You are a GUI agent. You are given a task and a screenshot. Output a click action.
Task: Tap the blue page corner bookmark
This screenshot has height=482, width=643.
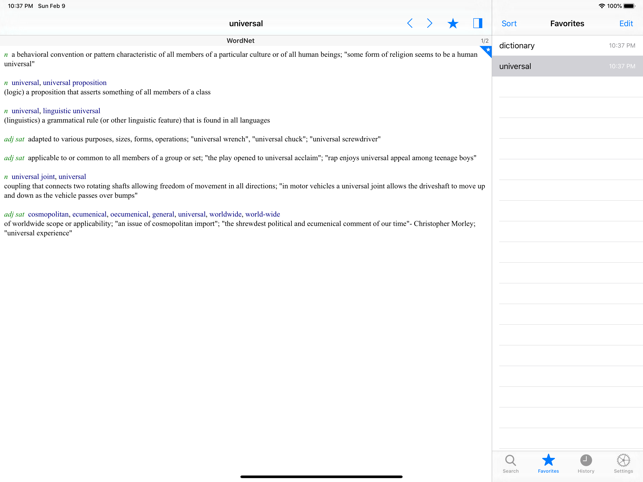[x=486, y=51]
